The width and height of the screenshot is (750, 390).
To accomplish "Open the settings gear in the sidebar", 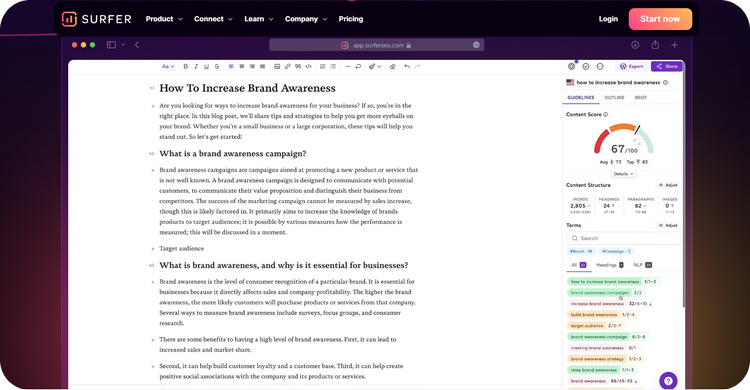I will tap(572, 67).
